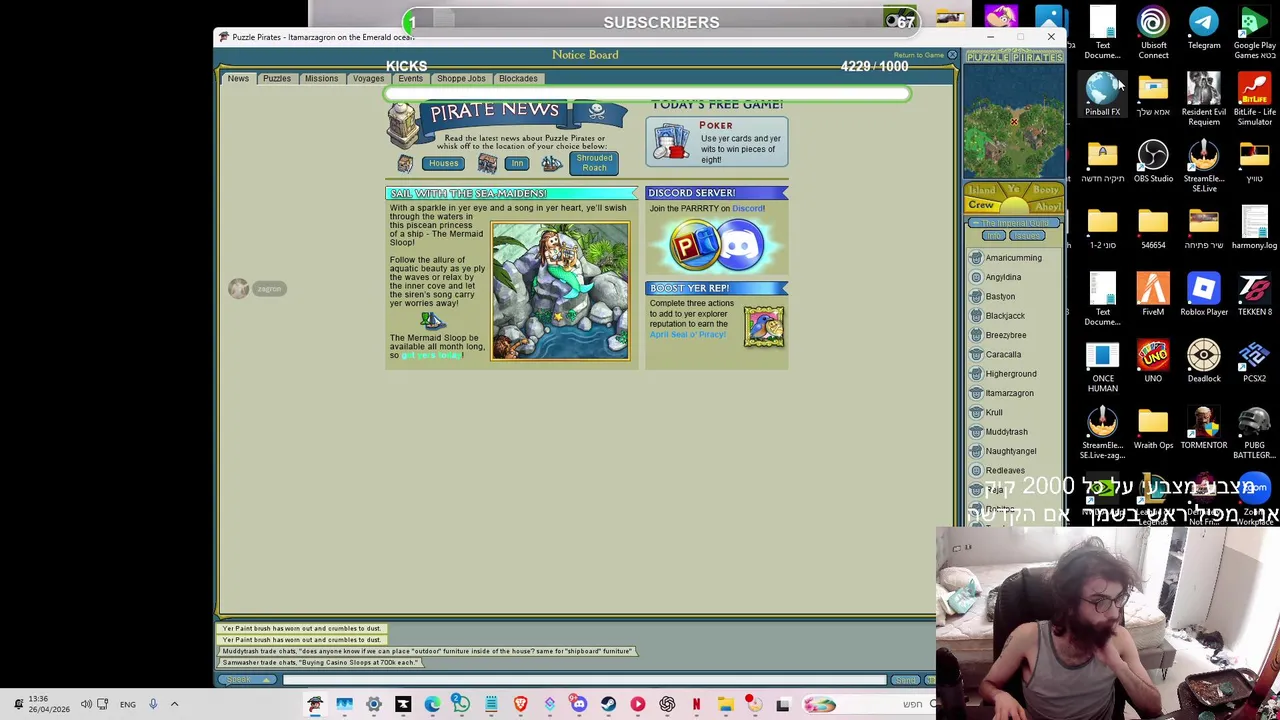Go to the Events tab
The height and width of the screenshot is (720, 1280).
coord(410,78)
